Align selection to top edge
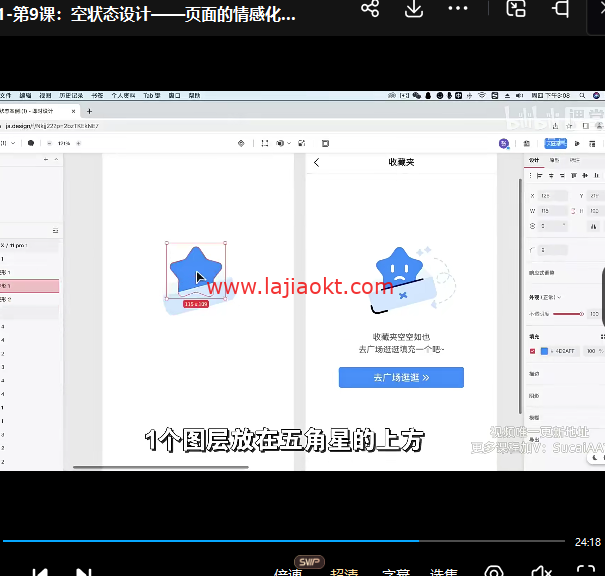 click(574, 176)
